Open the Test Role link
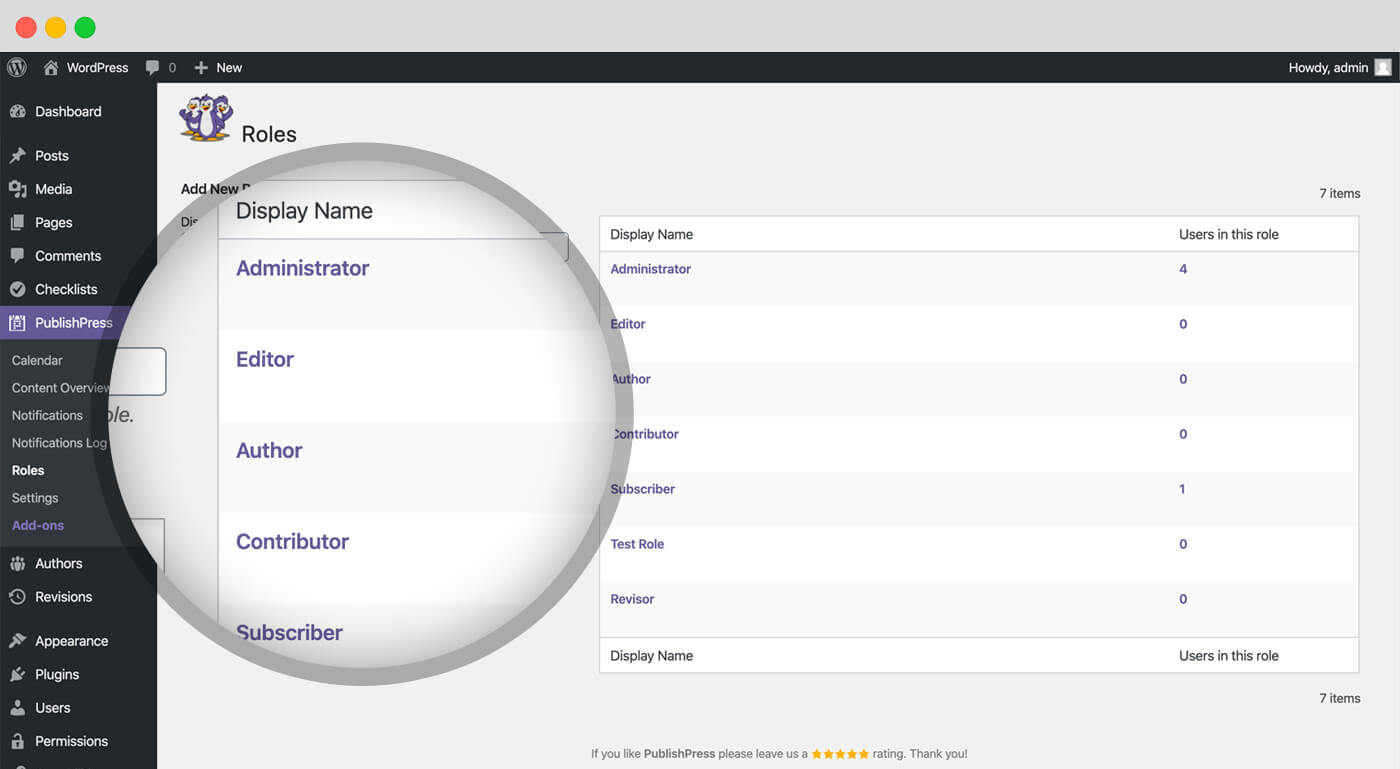 637,544
